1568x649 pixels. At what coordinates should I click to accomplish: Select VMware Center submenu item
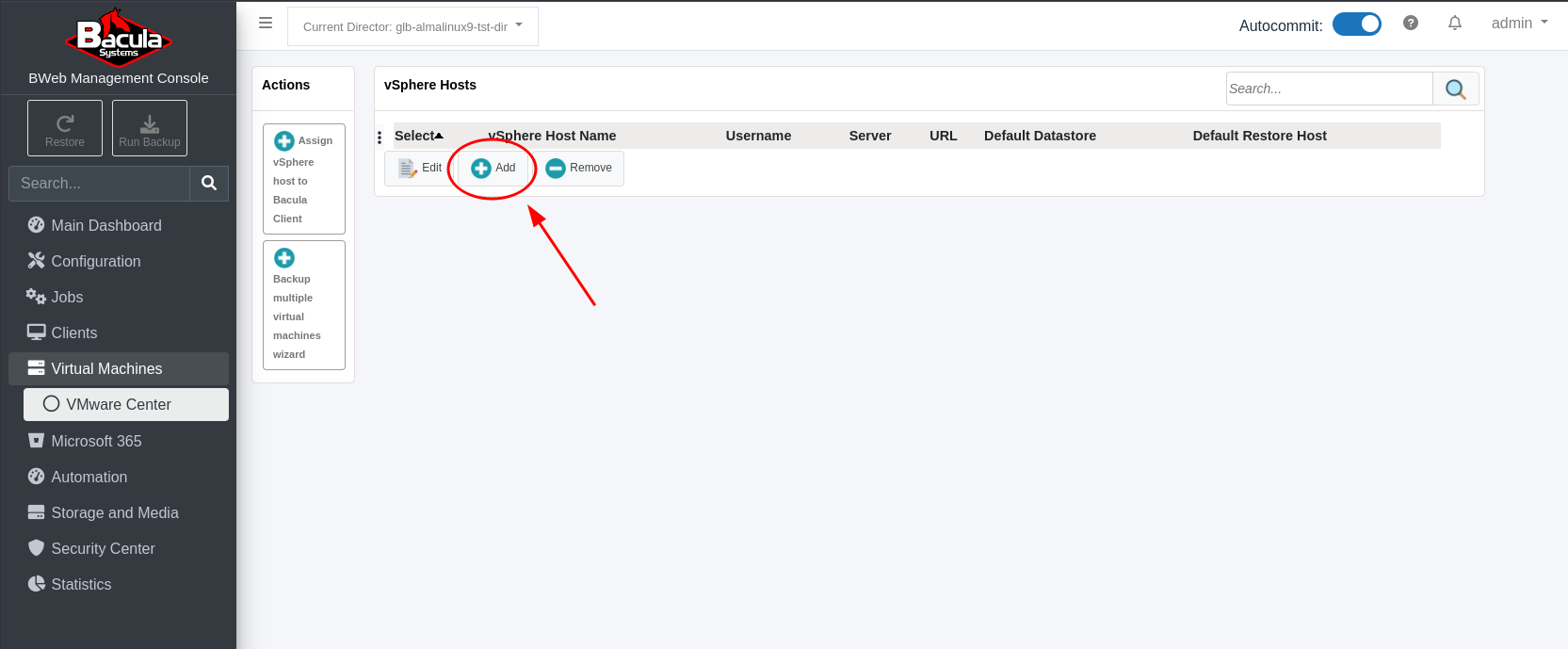pyautogui.click(x=126, y=404)
